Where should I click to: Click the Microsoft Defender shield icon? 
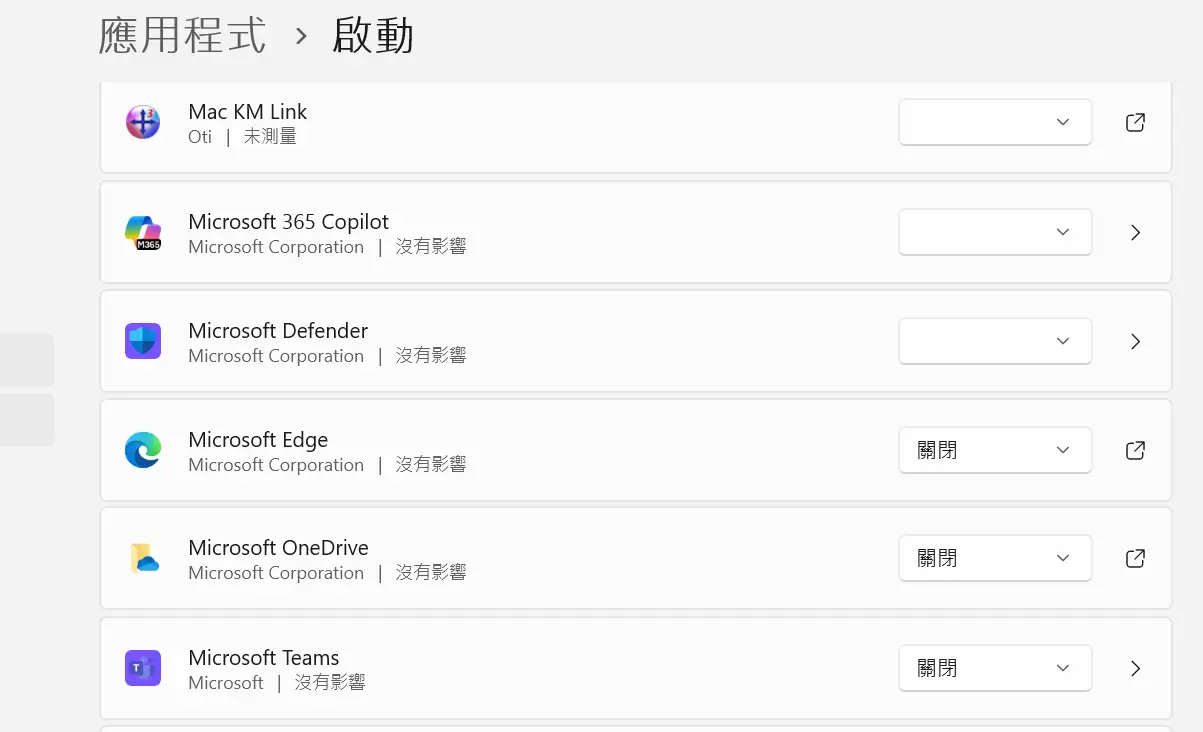pyautogui.click(x=143, y=341)
